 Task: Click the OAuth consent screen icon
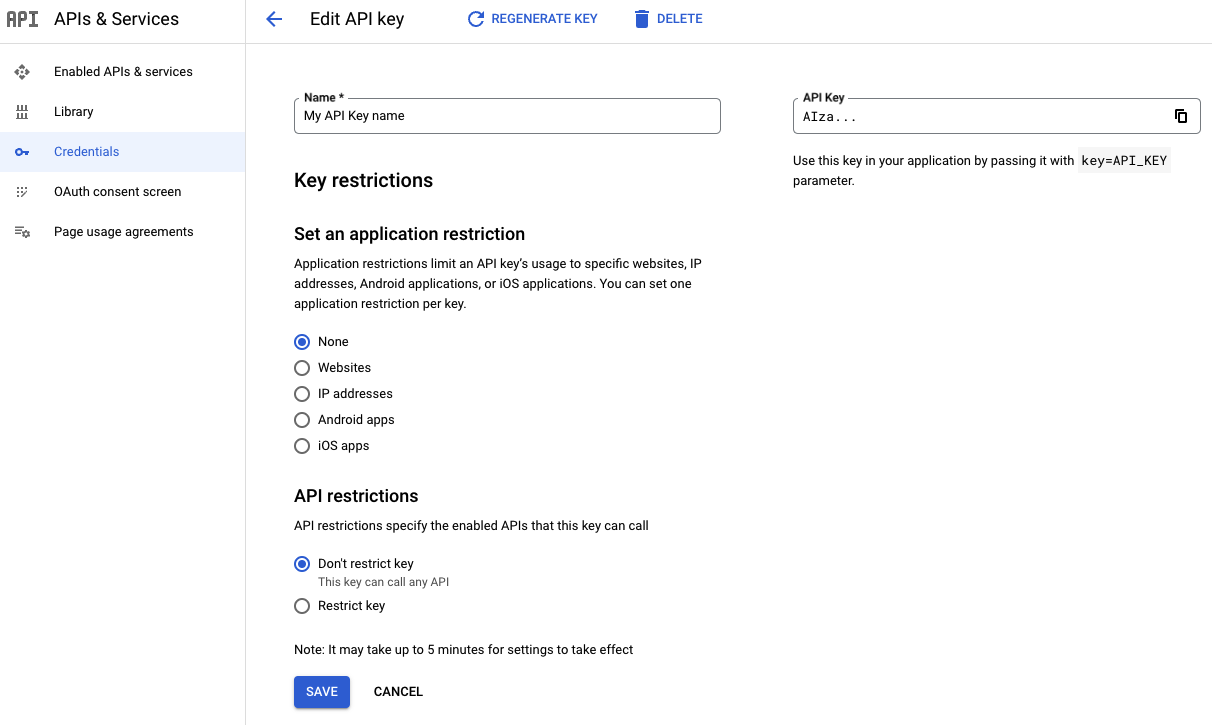[22, 191]
